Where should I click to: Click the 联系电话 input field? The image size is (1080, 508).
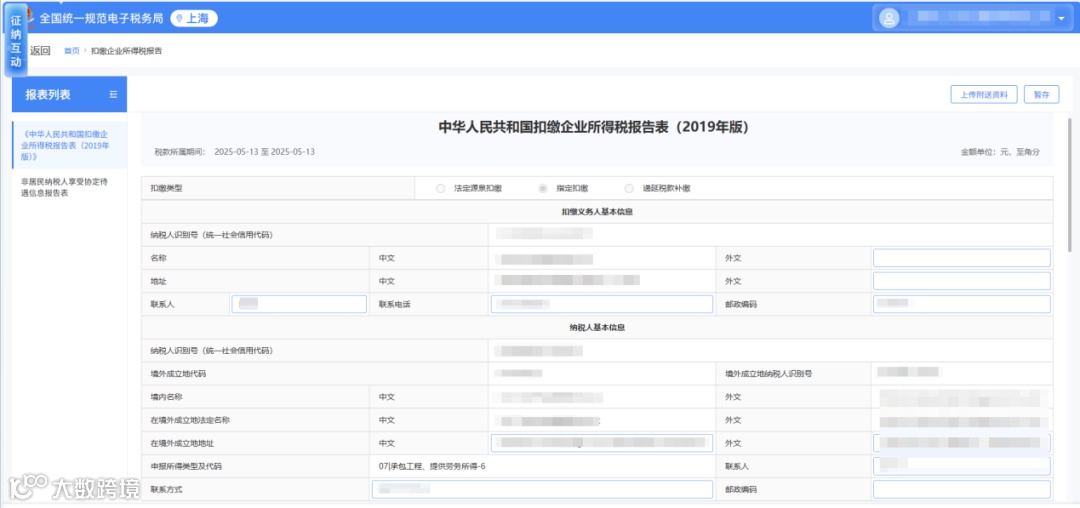click(x=601, y=304)
